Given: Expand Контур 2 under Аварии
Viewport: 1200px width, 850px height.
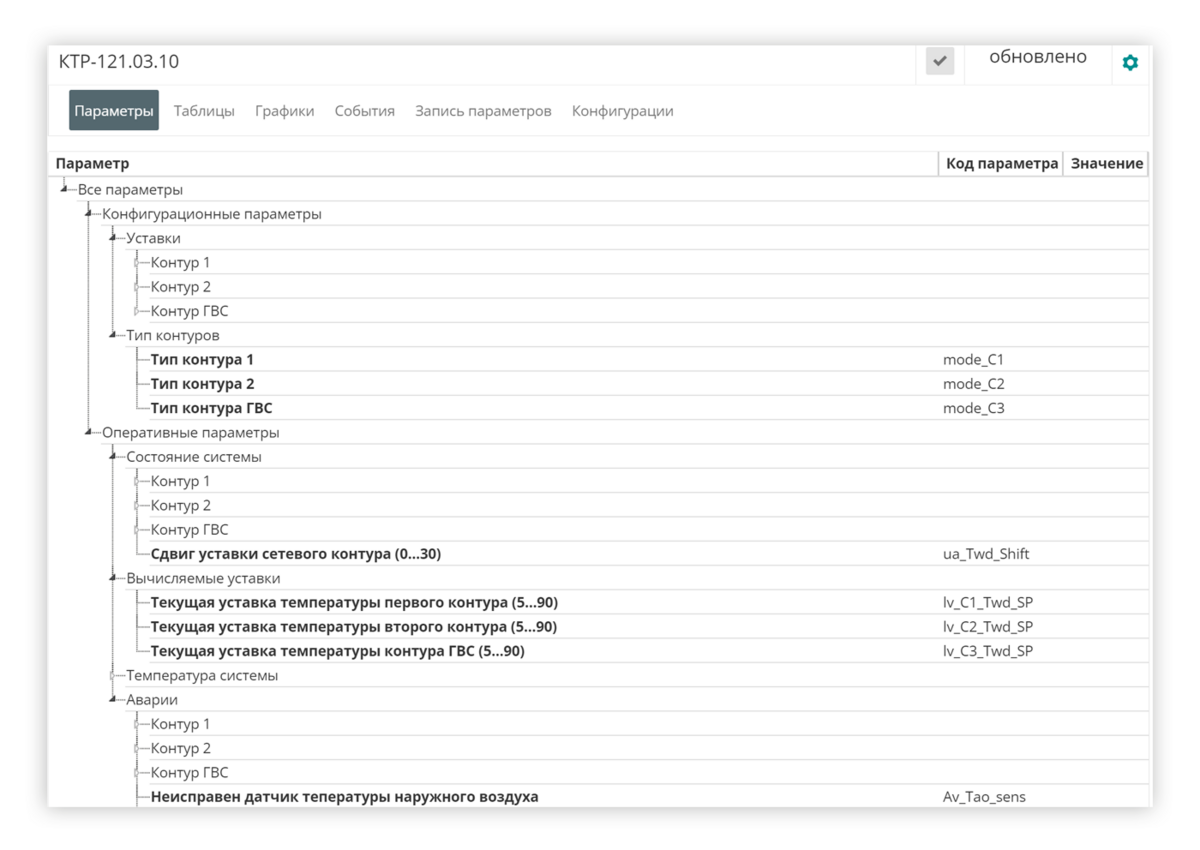Looking at the screenshot, I should point(137,748).
